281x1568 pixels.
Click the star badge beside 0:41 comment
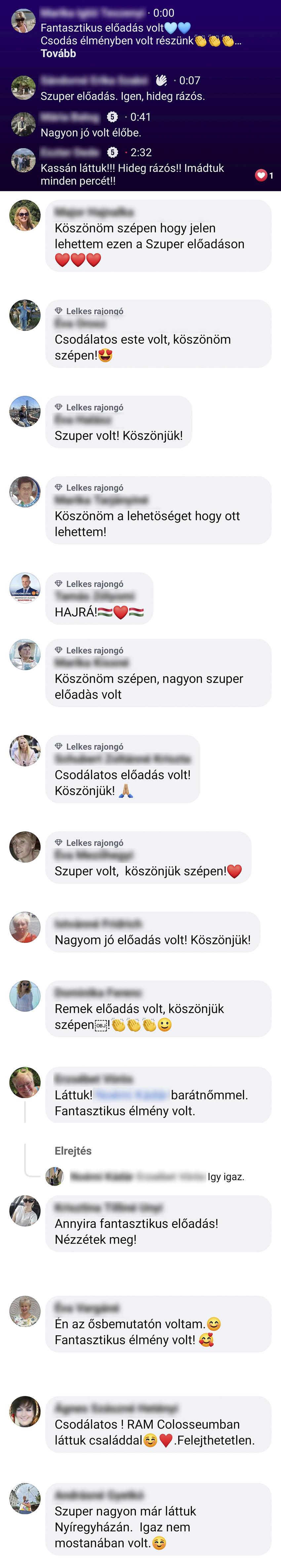tap(112, 117)
